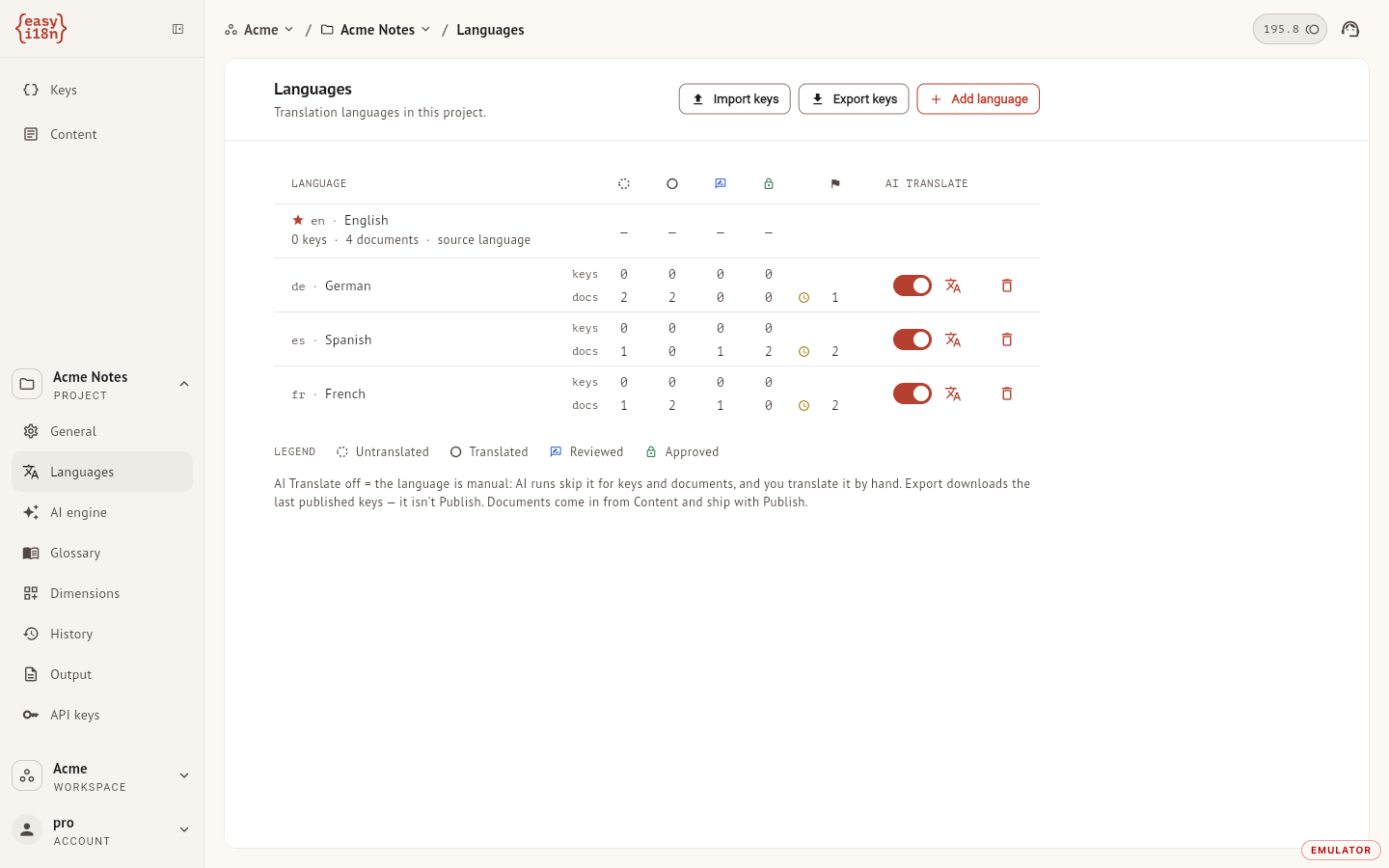Screen dimensions: 1389x868
Task: Open the support headset icon in the top bar
Action: (x=1350, y=29)
